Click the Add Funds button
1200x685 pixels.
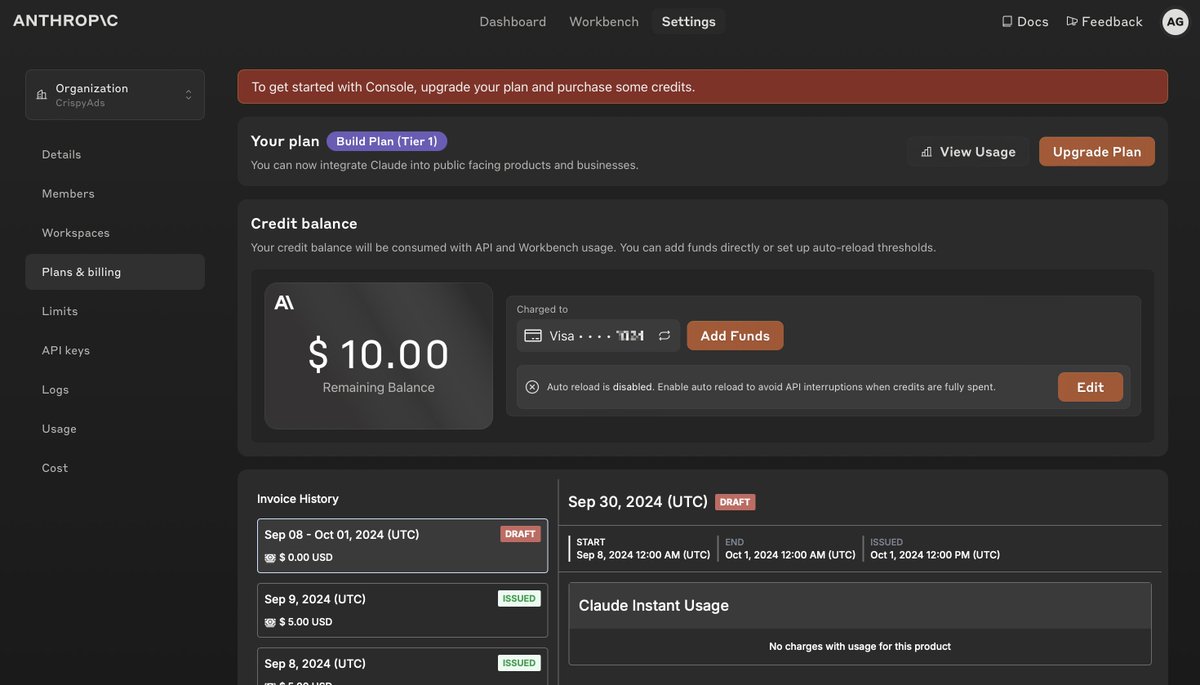(x=735, y=336)
